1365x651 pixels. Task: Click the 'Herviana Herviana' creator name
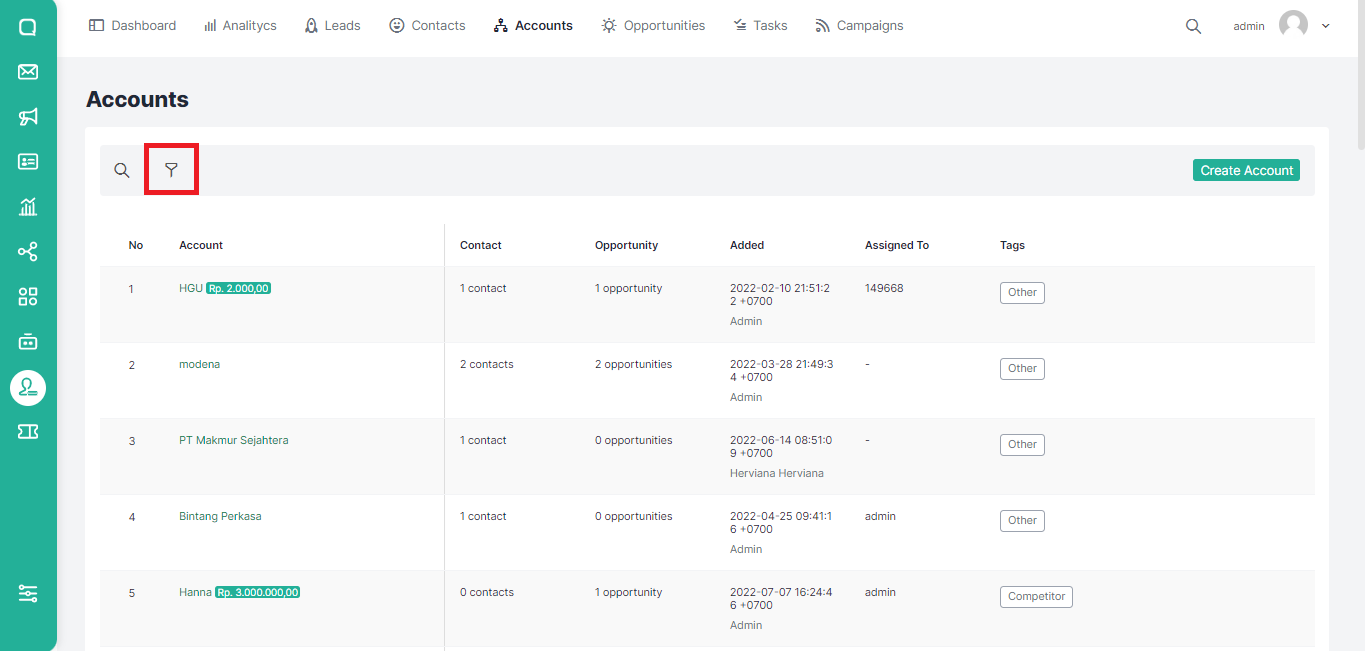(777, 473)
